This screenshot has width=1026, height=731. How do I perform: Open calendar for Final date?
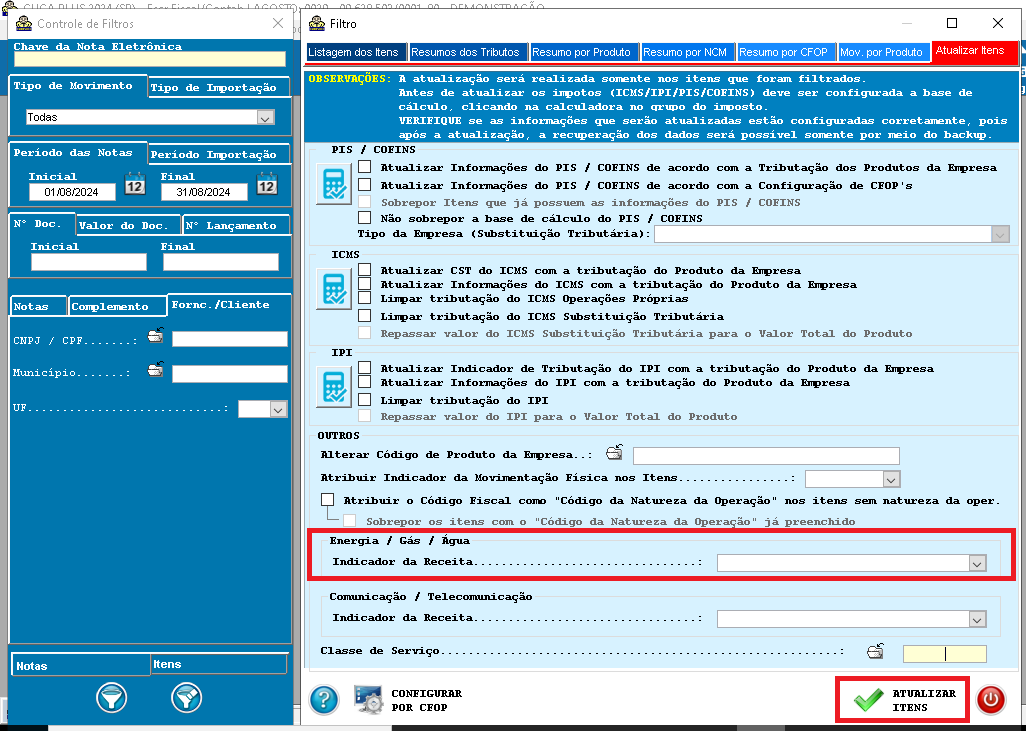coord(267,184)
